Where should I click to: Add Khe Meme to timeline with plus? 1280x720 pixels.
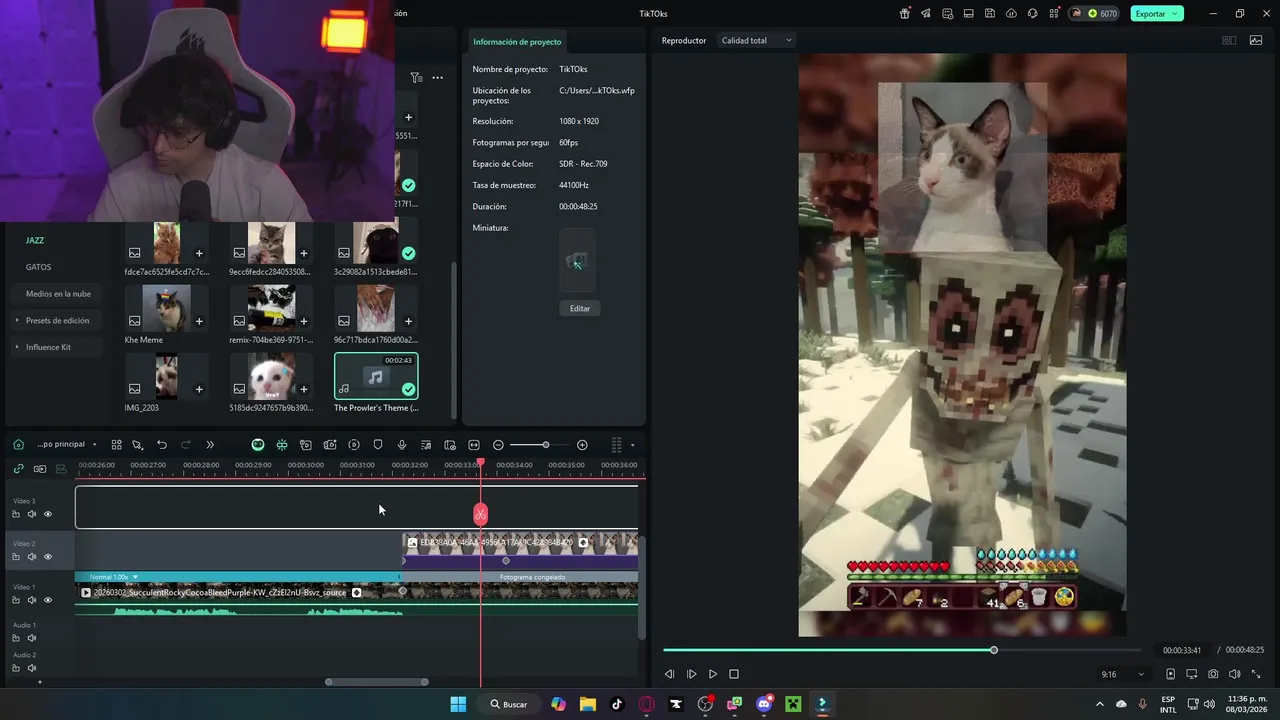point(199,321)
